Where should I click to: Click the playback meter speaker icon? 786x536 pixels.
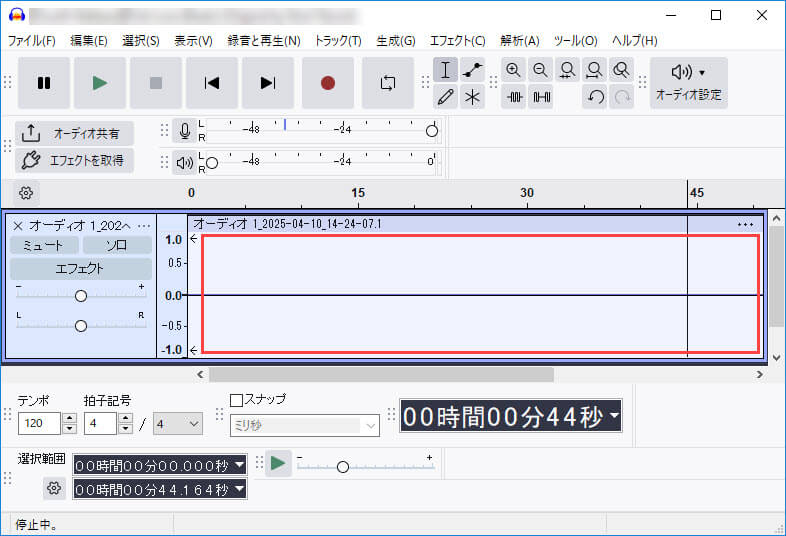(x=184, y=162)
